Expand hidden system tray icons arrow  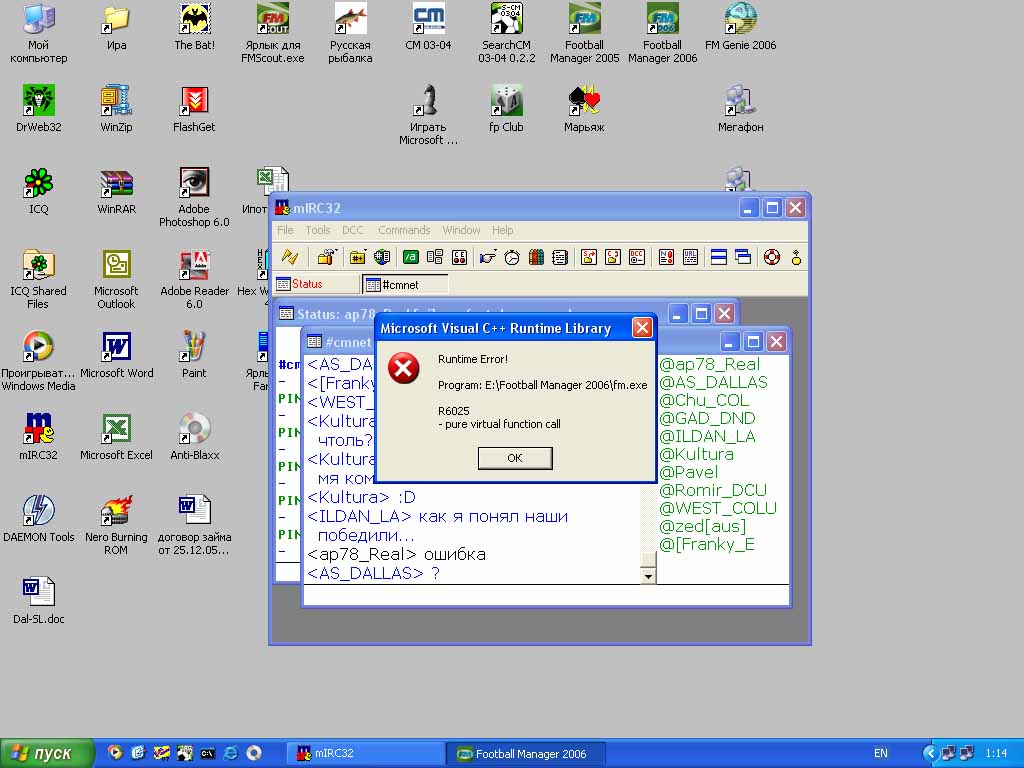point(930,753)
